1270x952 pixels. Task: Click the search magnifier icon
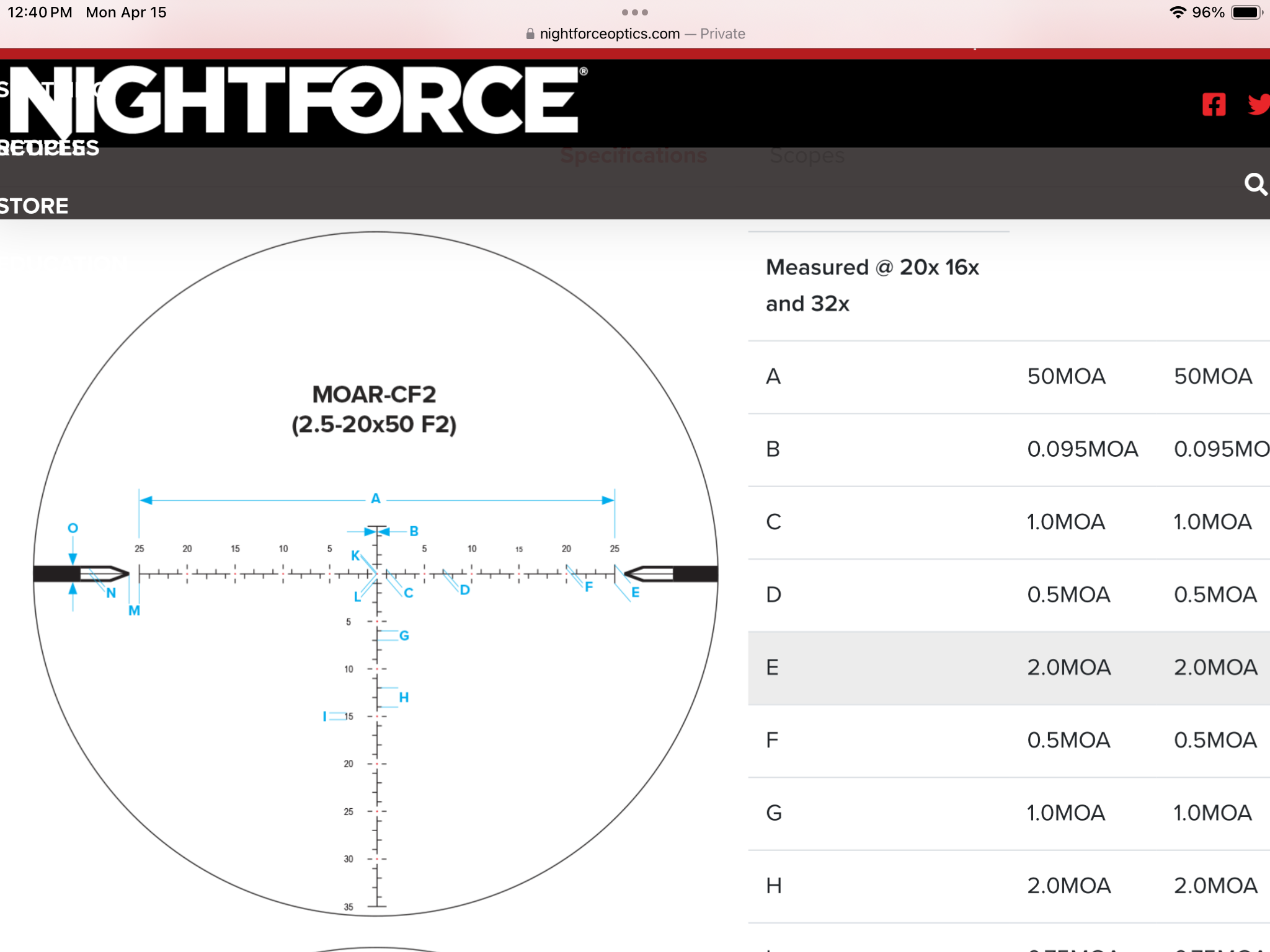coord(1256,184)
